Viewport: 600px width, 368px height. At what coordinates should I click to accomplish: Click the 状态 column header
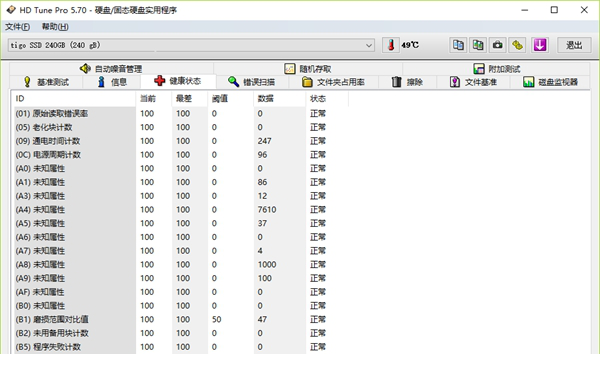[327, 99]
